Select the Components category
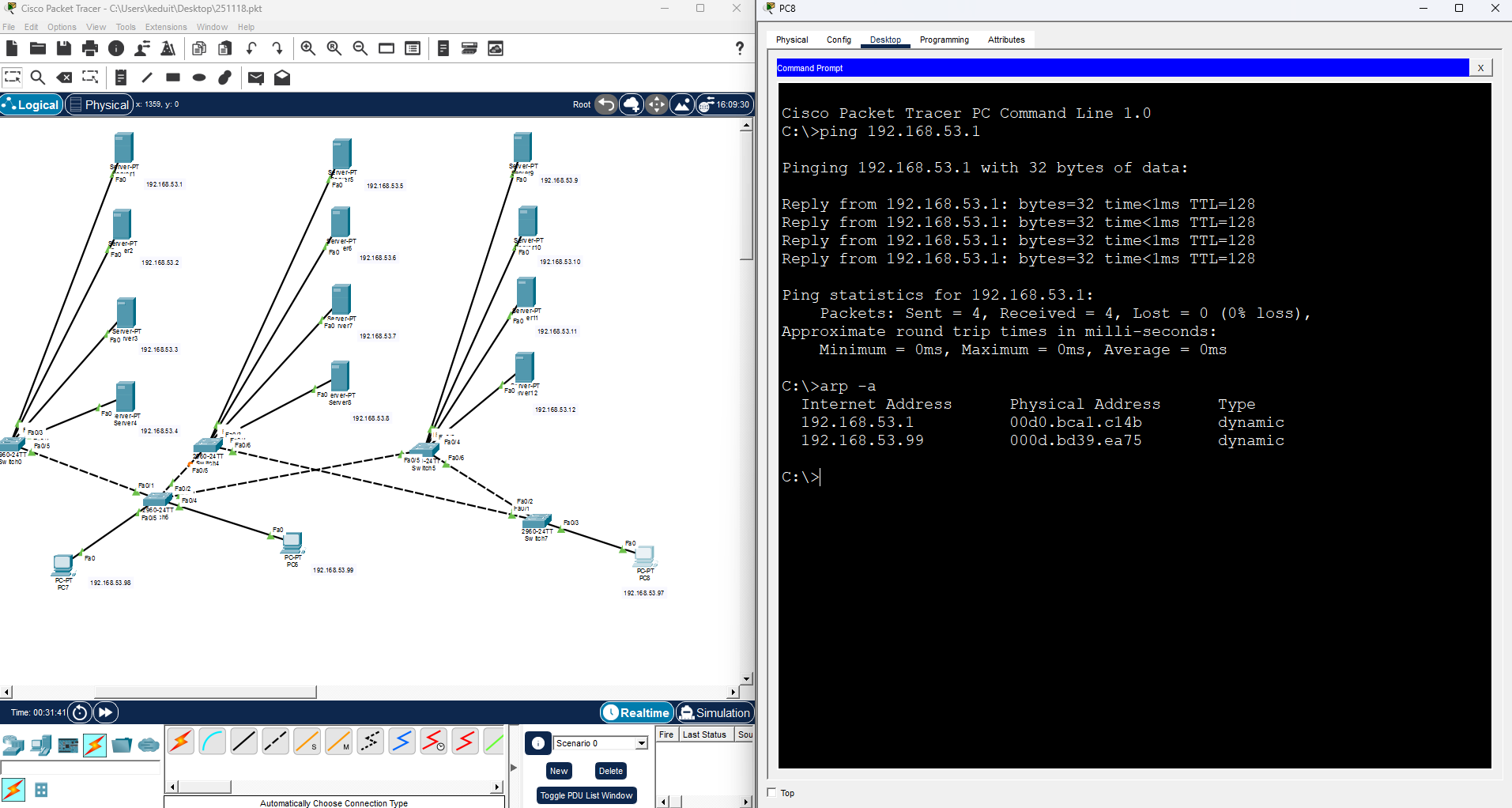This screenshot has width=1512, height=808. tap(68, 745)
